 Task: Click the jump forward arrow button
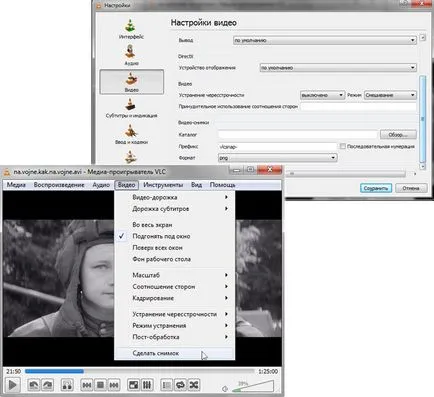47,385
